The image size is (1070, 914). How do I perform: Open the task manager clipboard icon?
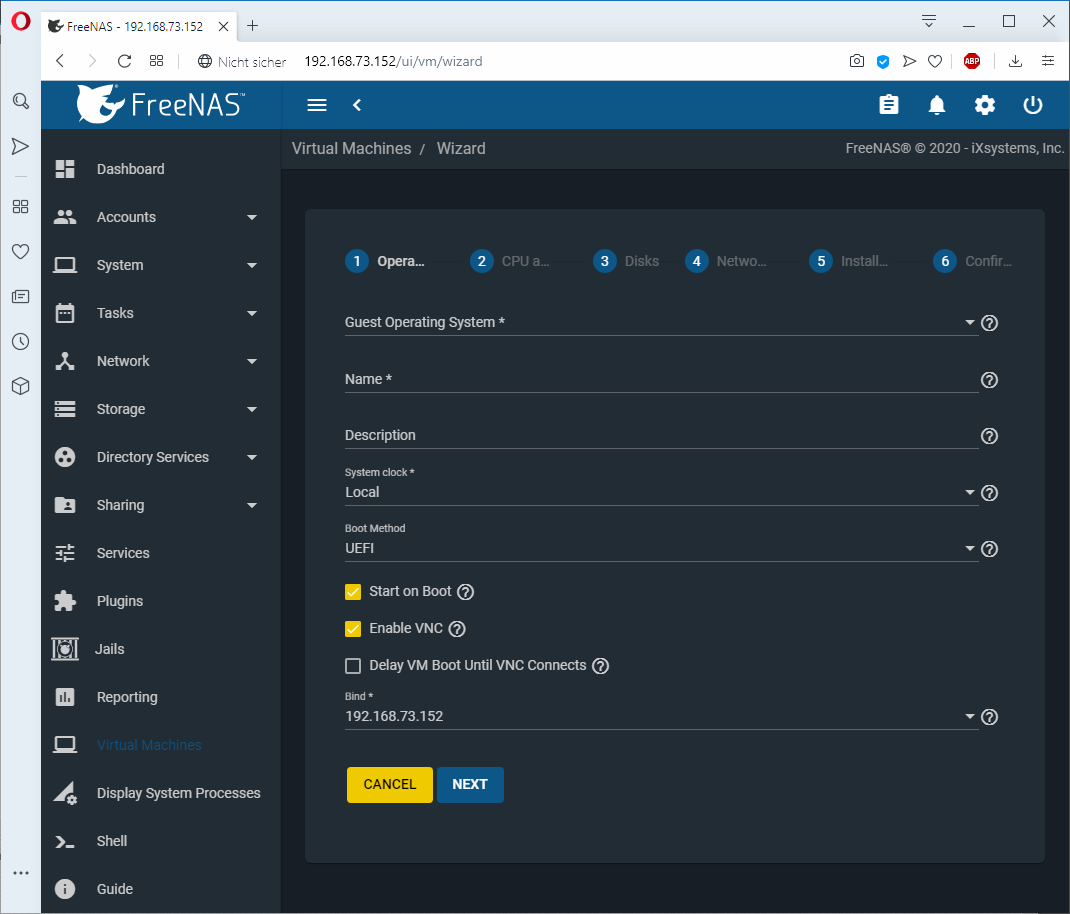pos(889,105)
